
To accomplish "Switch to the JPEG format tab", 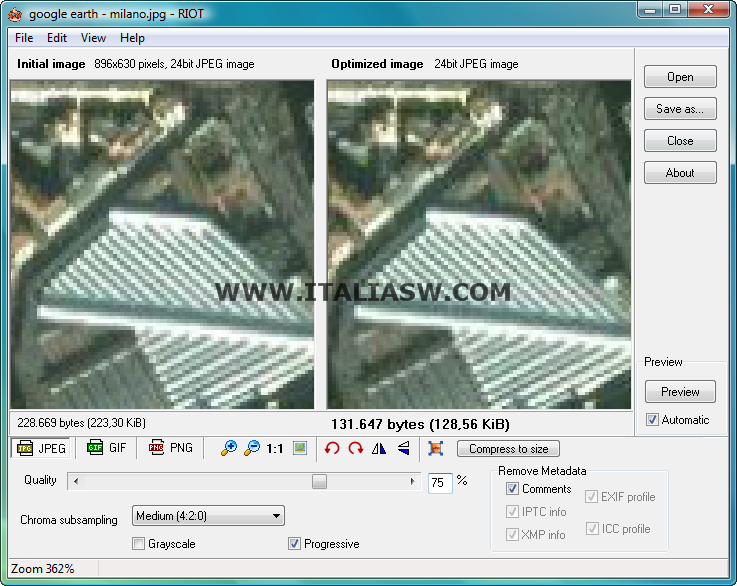I will point(41,448).
